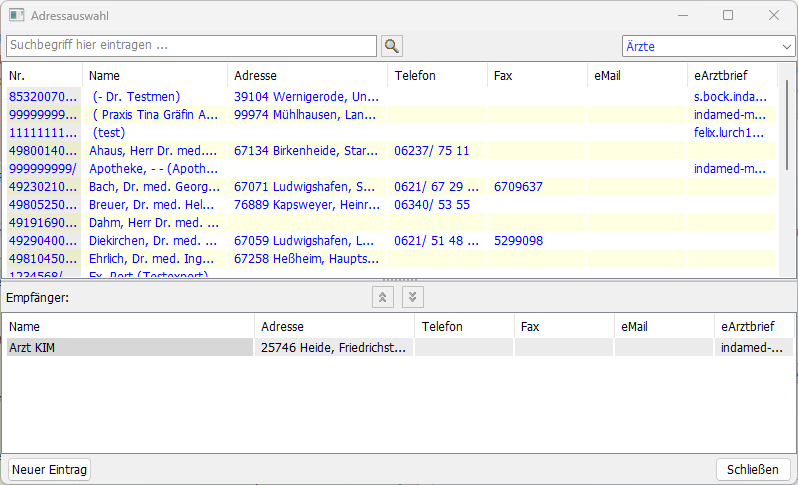Viewport: 798px width, 485px height.
Task: Select the Diekirchen, Dr. med. row
Action: (153, 241)
